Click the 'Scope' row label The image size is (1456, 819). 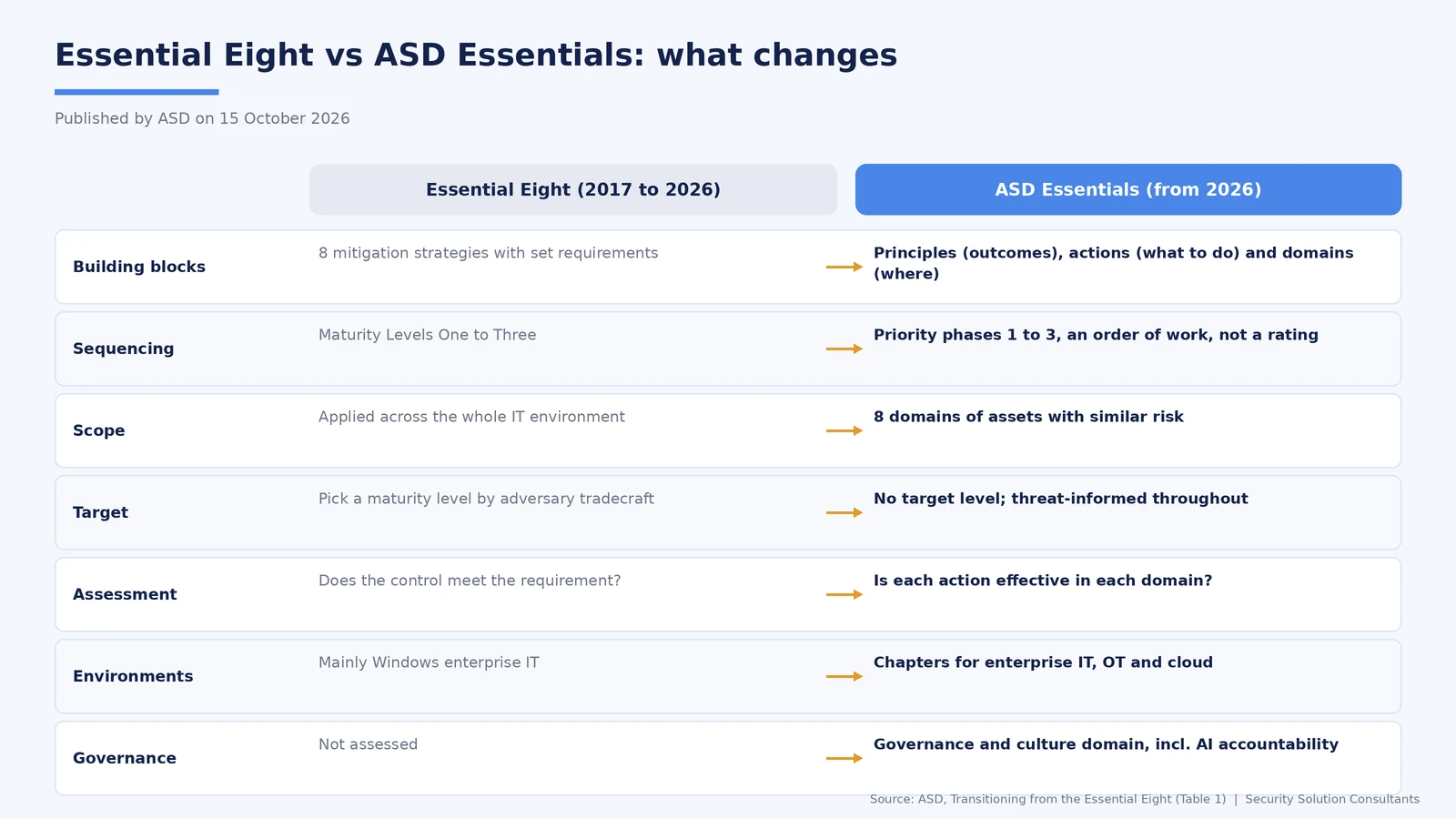[99, 430]
